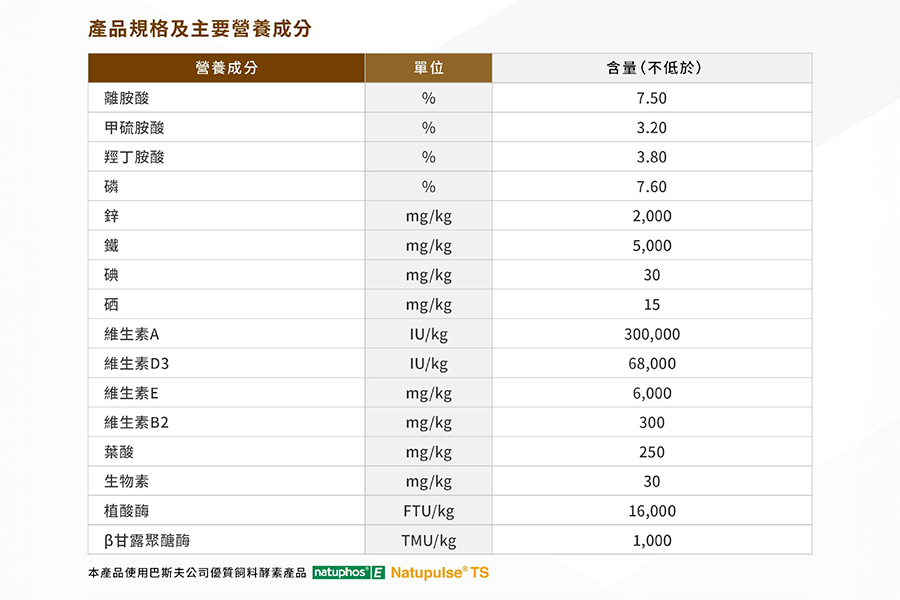Select the 離胺酸 row label
The width and height of the screenshot is (900, 600).
click(x=126, y=98)
